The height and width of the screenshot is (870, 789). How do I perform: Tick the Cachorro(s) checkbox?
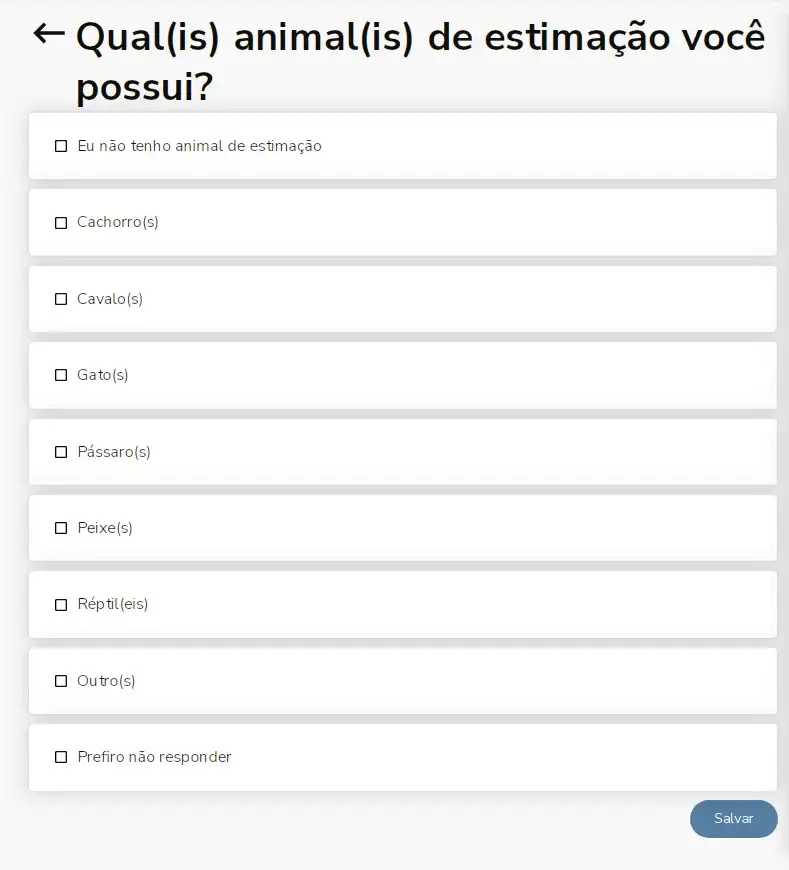[61, 223]
